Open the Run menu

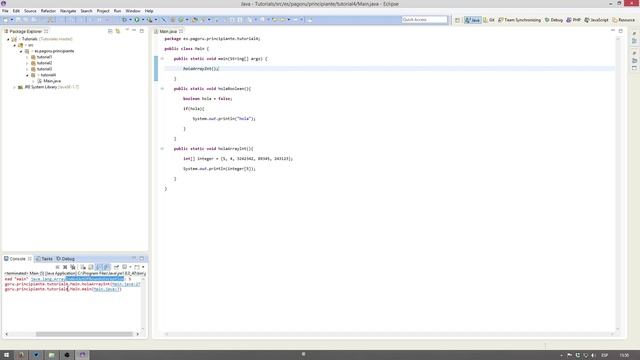tap(118, 11)
